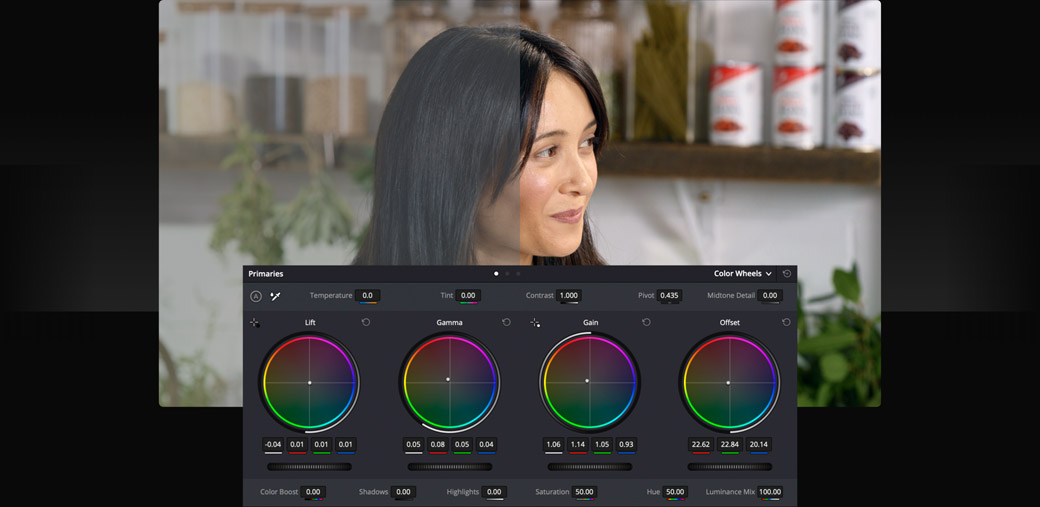The width and height of the screenshot is (1040, 507).
Task: Switch to the second Primaries page dot
Action: pos(507,274)
